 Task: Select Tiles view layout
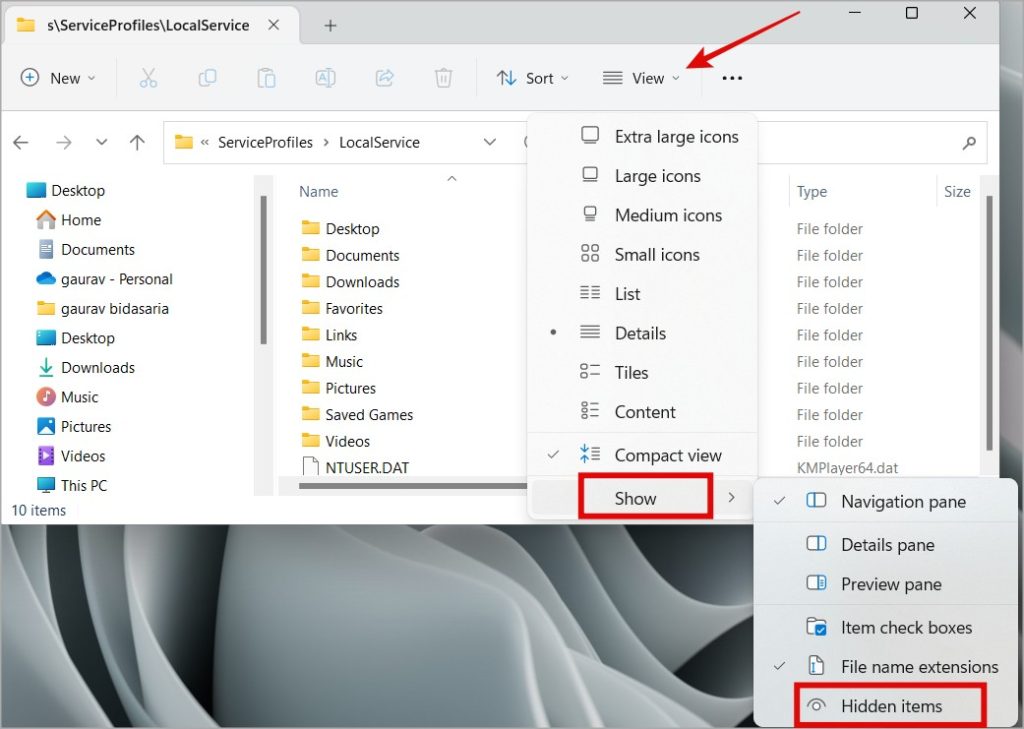642,372
